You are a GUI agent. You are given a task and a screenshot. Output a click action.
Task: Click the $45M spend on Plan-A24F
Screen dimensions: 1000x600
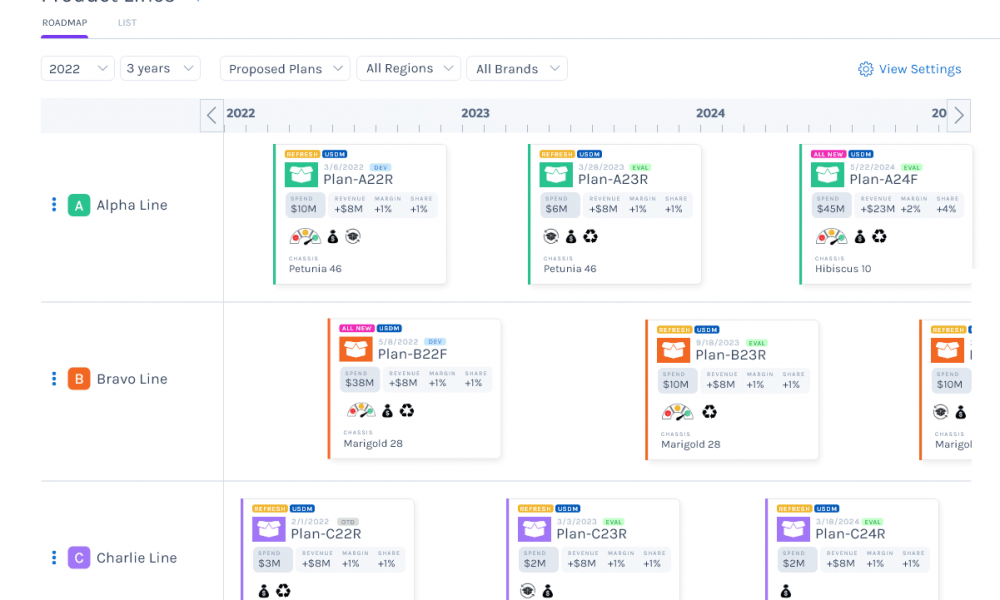point(830,209)
